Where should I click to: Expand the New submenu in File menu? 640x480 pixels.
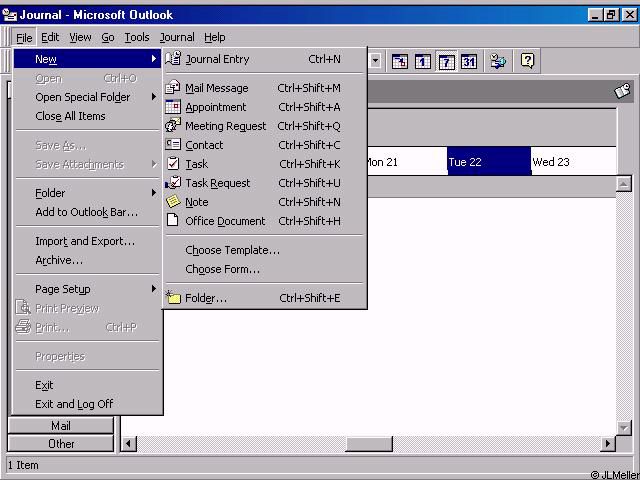[87, 59]
